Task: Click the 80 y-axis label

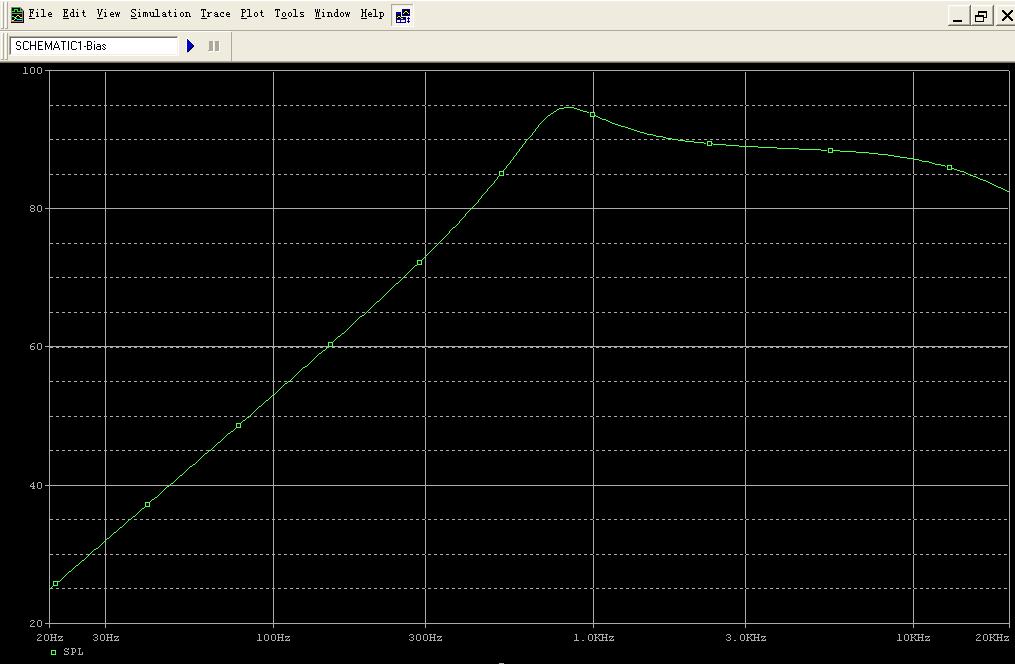Action: [x=36, y=208]
